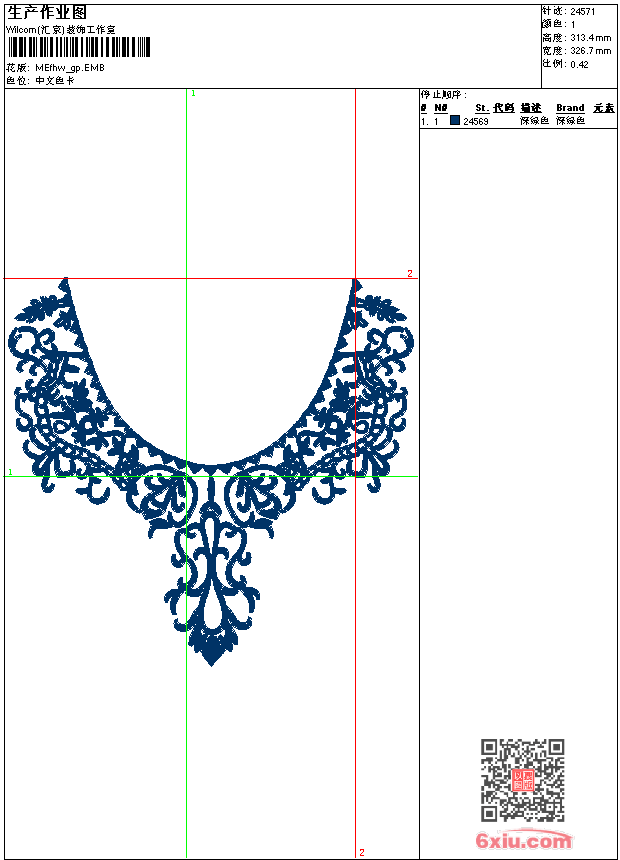
Task: Open the 6xiu.com watermark link
Action: (524, 840)
